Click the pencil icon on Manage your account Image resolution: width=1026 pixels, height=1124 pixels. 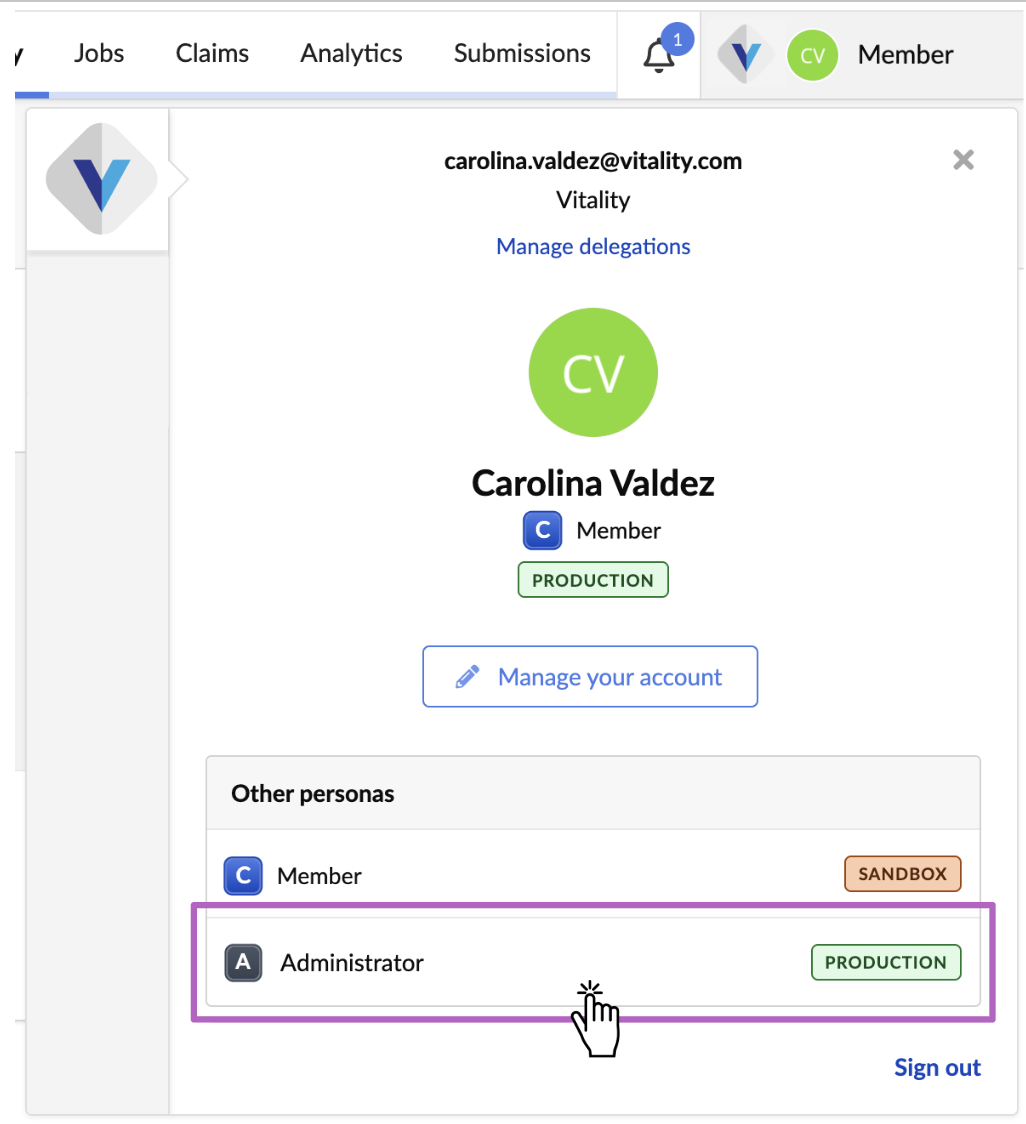point(467,677)
